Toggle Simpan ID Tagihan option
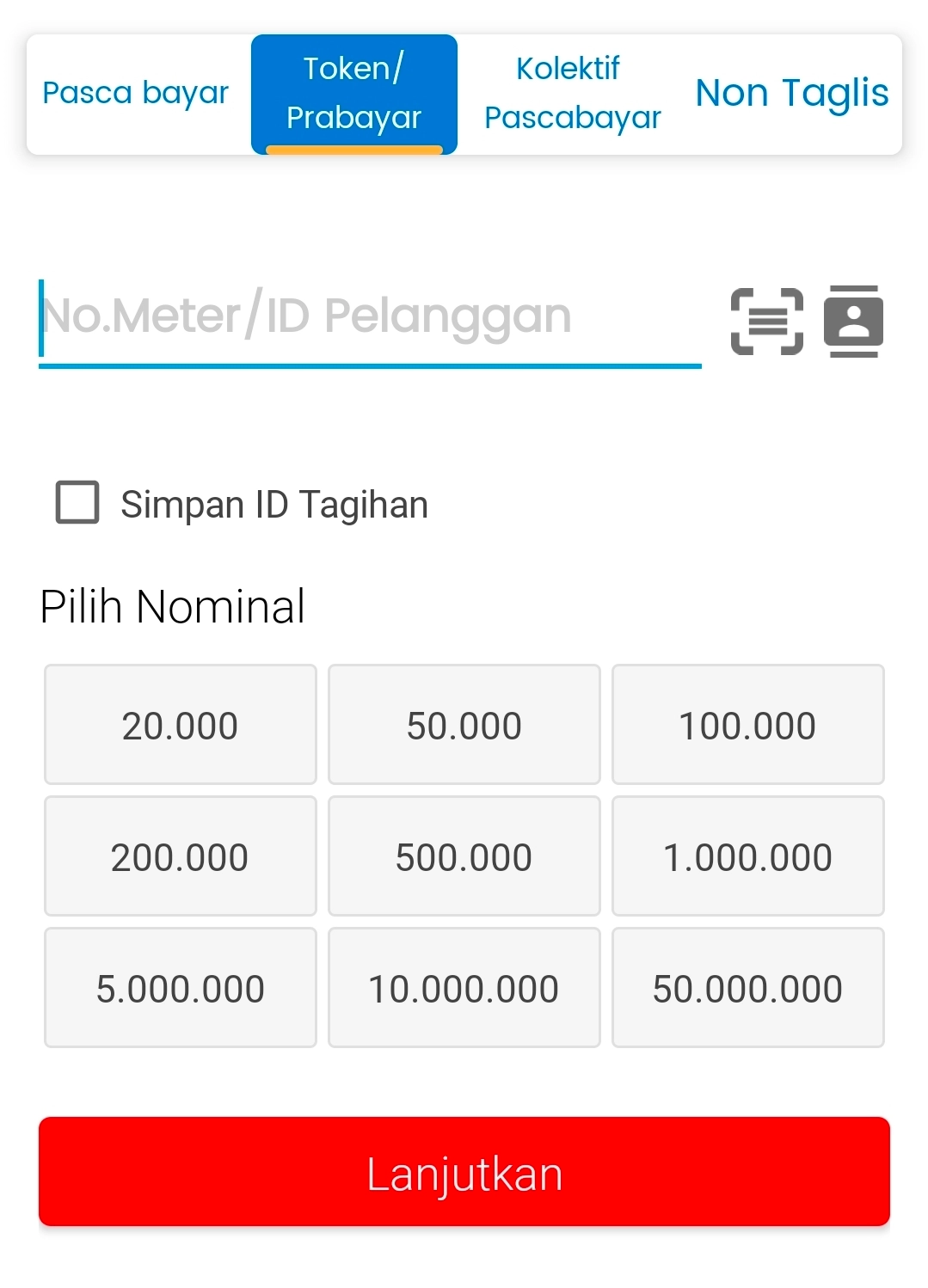 point(78,504)
